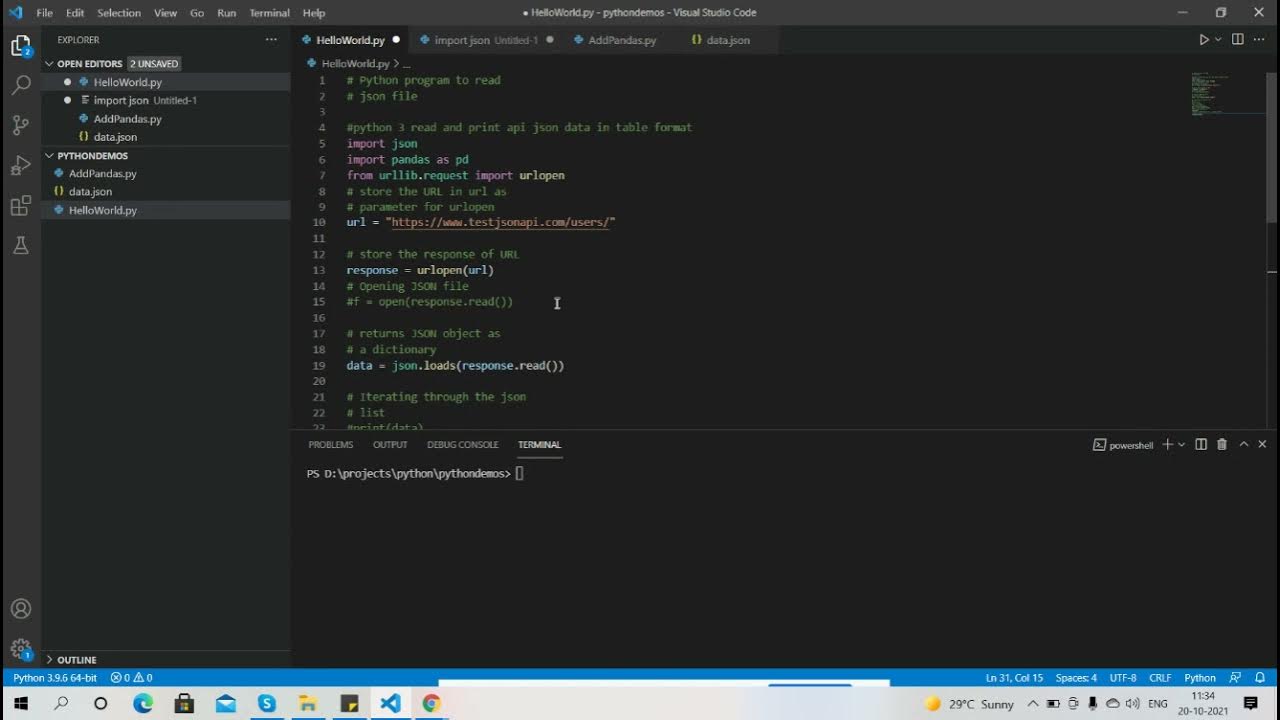
Task: Open the Action Center notification icon
Action: pyautogui.click(x=1250, y=704)
